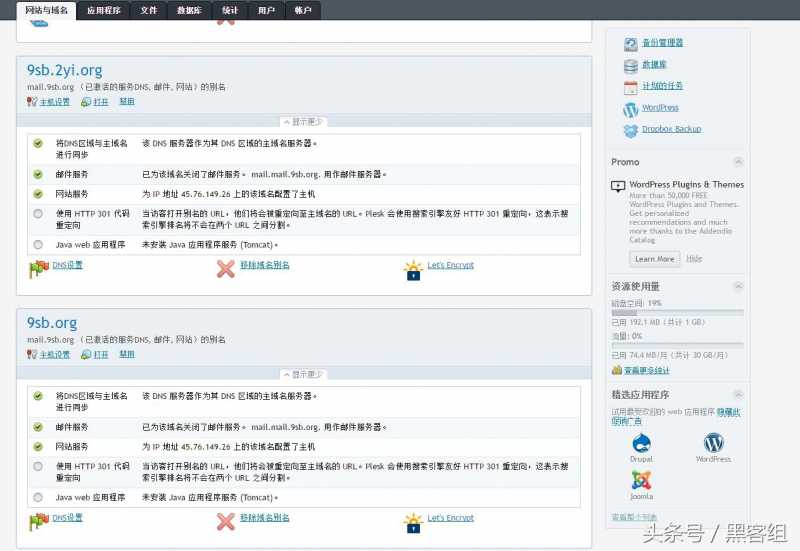Click 邮件服务 green check for 9sb.org
This screenshot has width=800, height=551.
(38, 427)
